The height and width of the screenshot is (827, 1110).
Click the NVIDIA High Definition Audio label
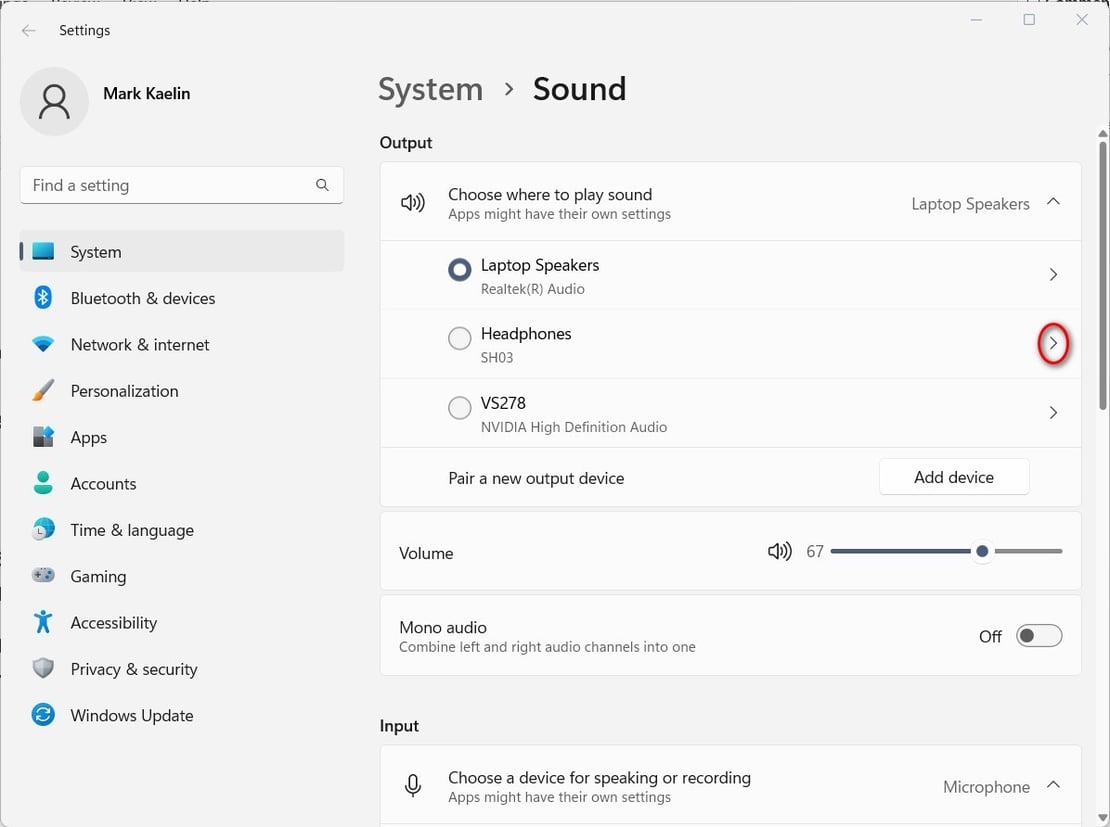coord(573,427)
